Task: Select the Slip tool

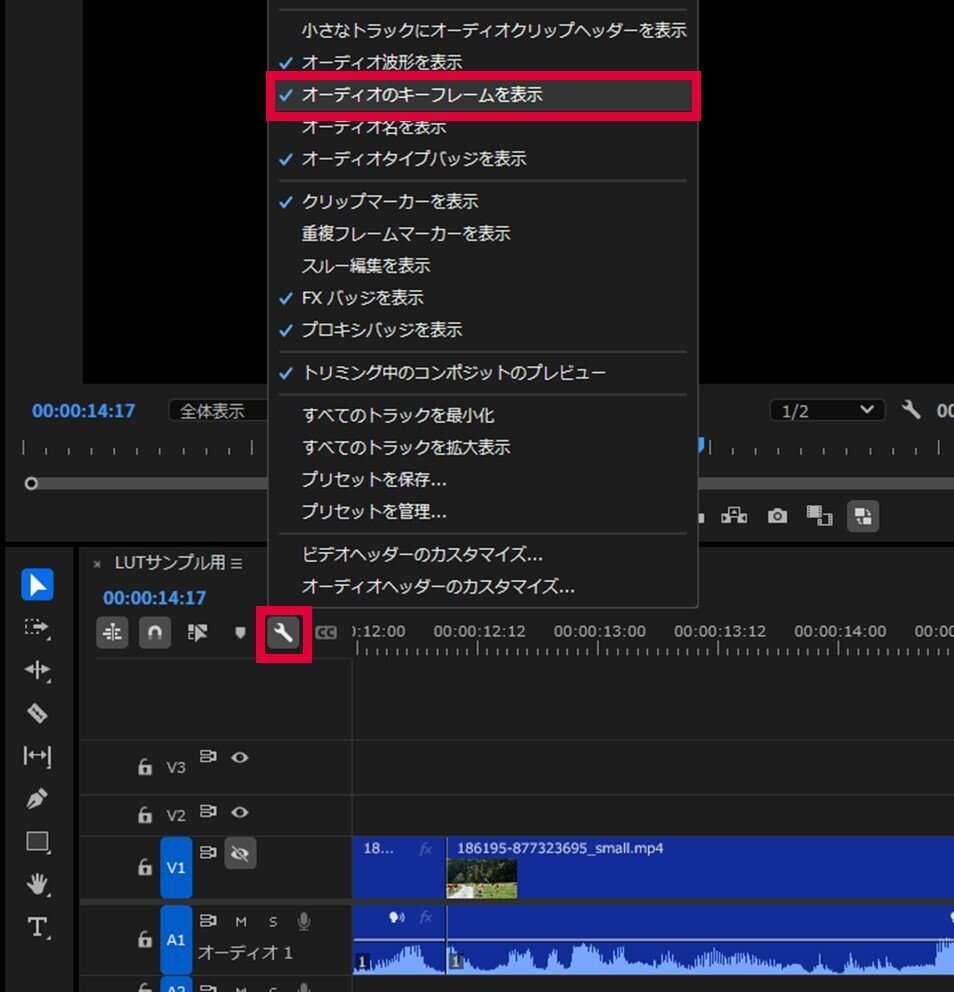Action: pos(37,757)
